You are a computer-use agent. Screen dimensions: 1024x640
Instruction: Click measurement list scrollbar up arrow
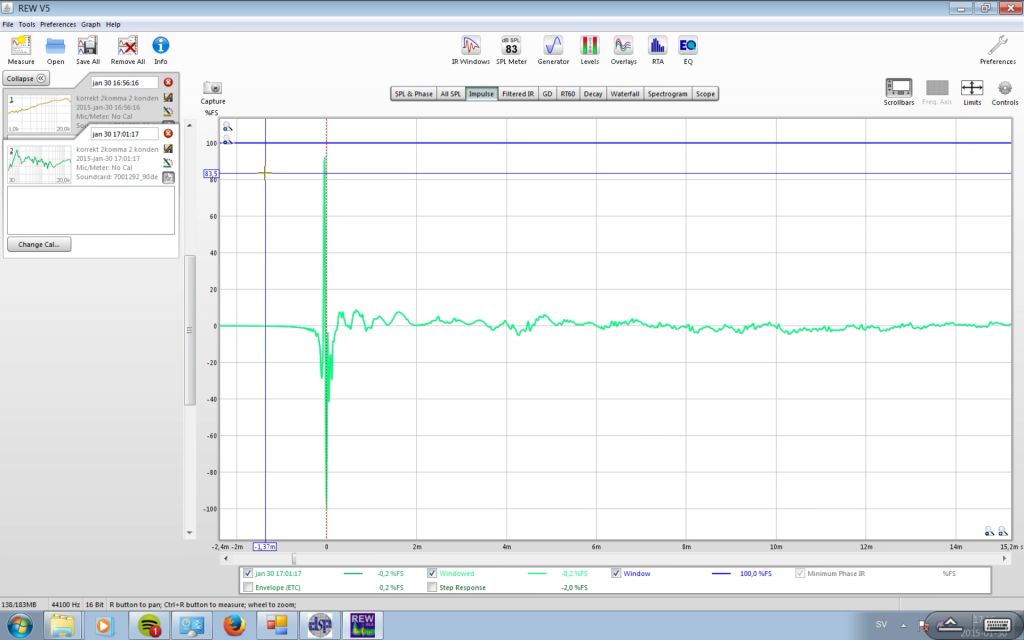[x=189, y=125]
